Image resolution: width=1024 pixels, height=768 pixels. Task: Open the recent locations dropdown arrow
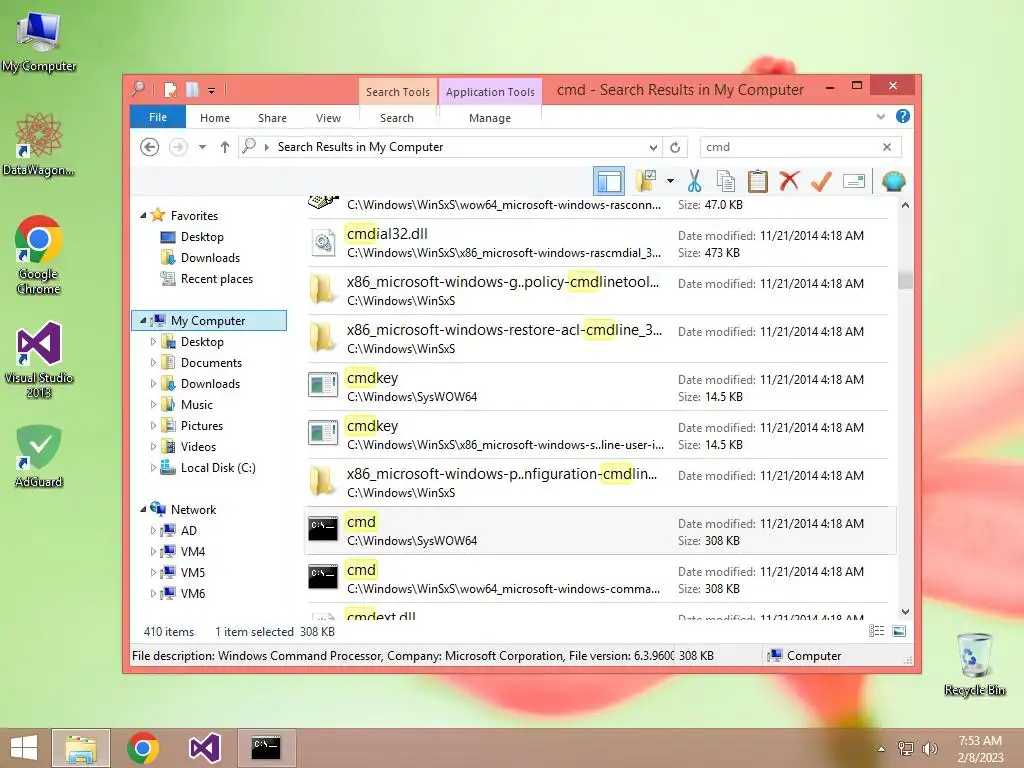tap(202, 147)
